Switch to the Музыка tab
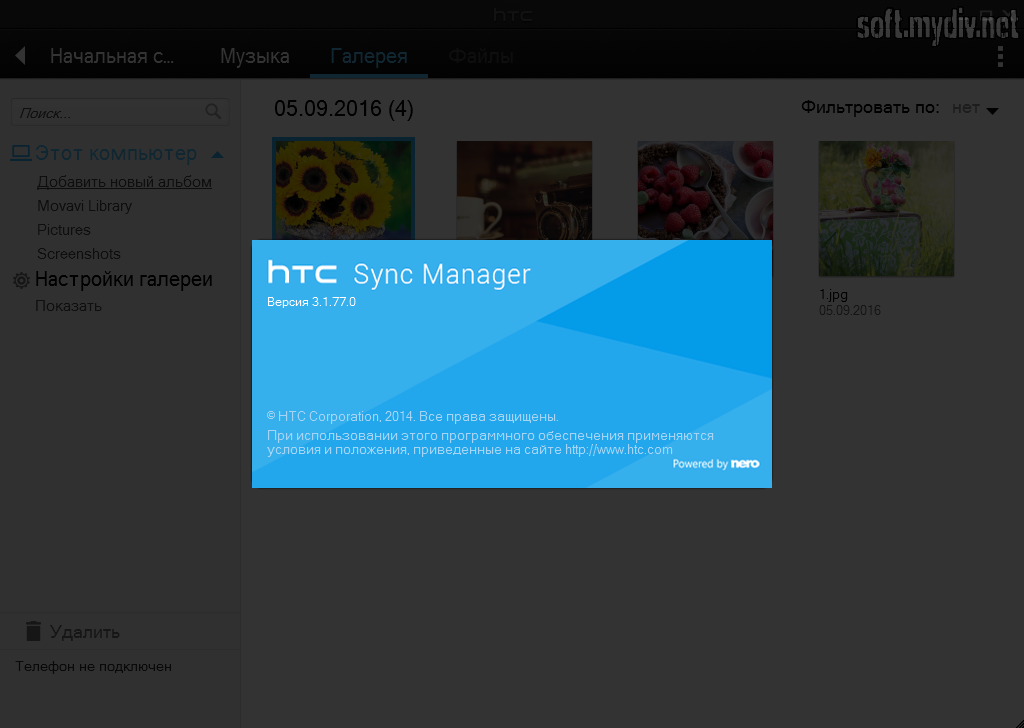1024x728 pixels. pyautogui.click(x=255, y=56)
